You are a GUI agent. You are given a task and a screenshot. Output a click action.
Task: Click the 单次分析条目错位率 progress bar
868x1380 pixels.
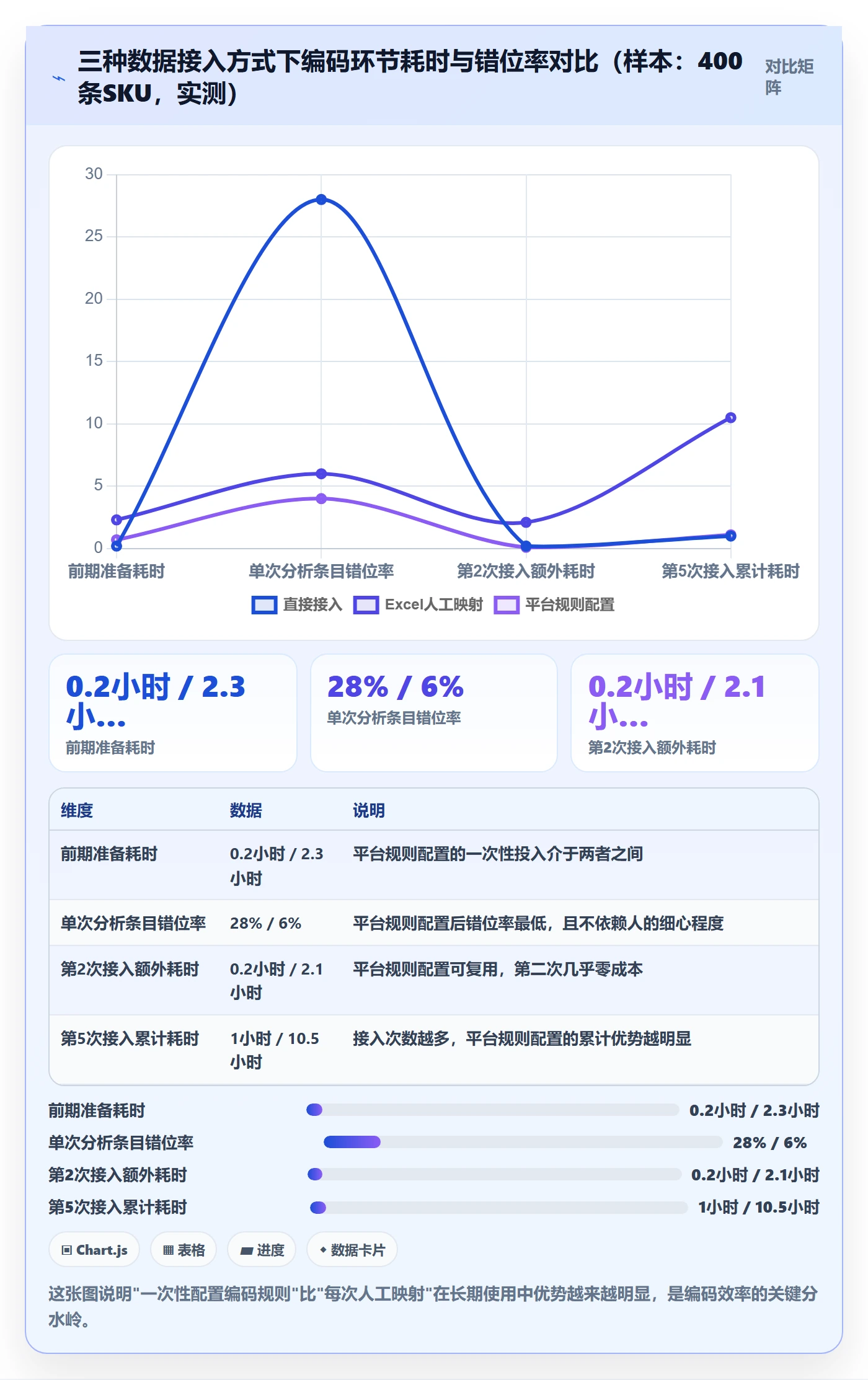(523, 1142)
